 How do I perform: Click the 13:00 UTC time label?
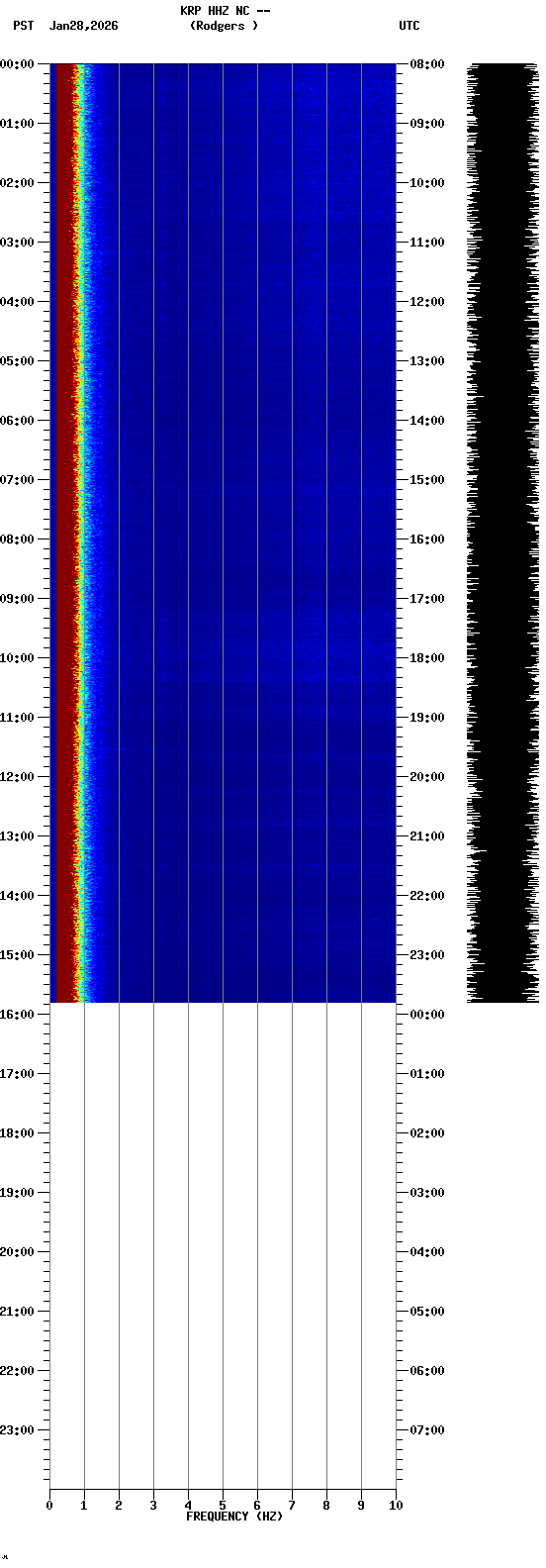[426, 361]
